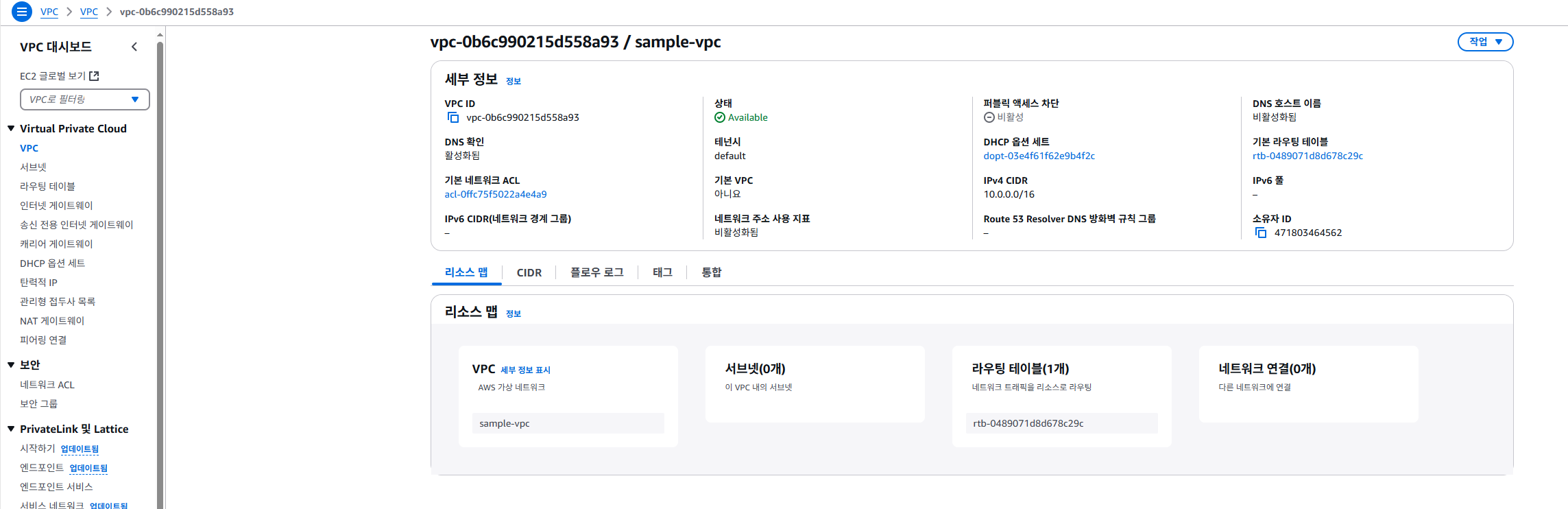Open EC2 global view external link icon
The image size is (1568, 509).
pos(95,76)
